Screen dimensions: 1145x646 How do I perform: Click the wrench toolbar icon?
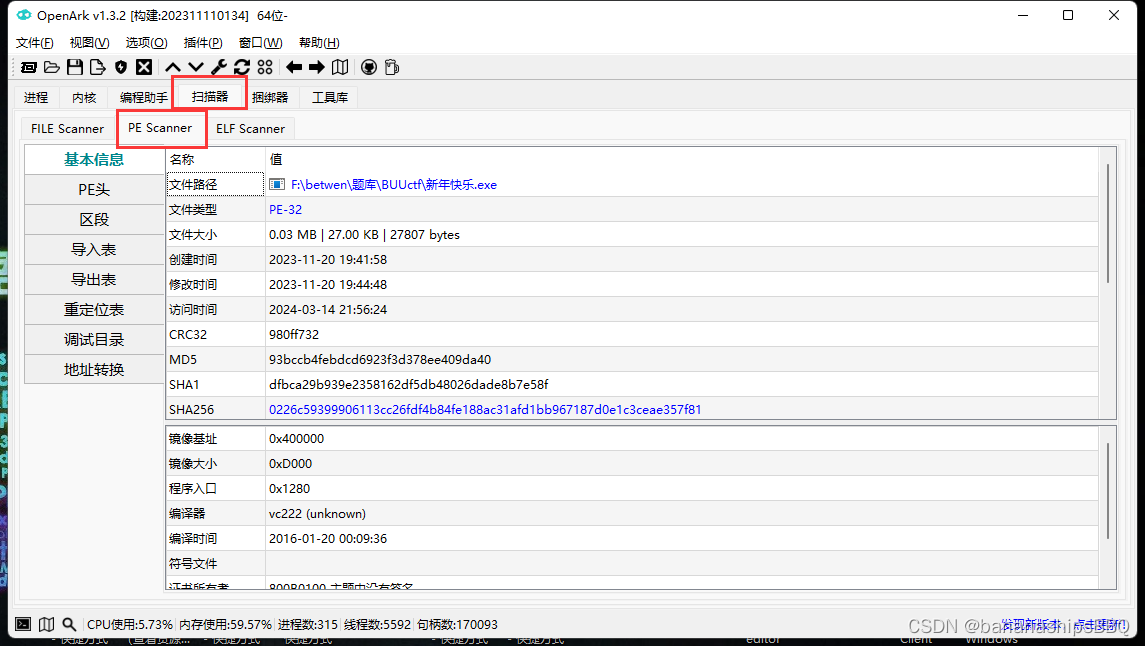(218, 67)
